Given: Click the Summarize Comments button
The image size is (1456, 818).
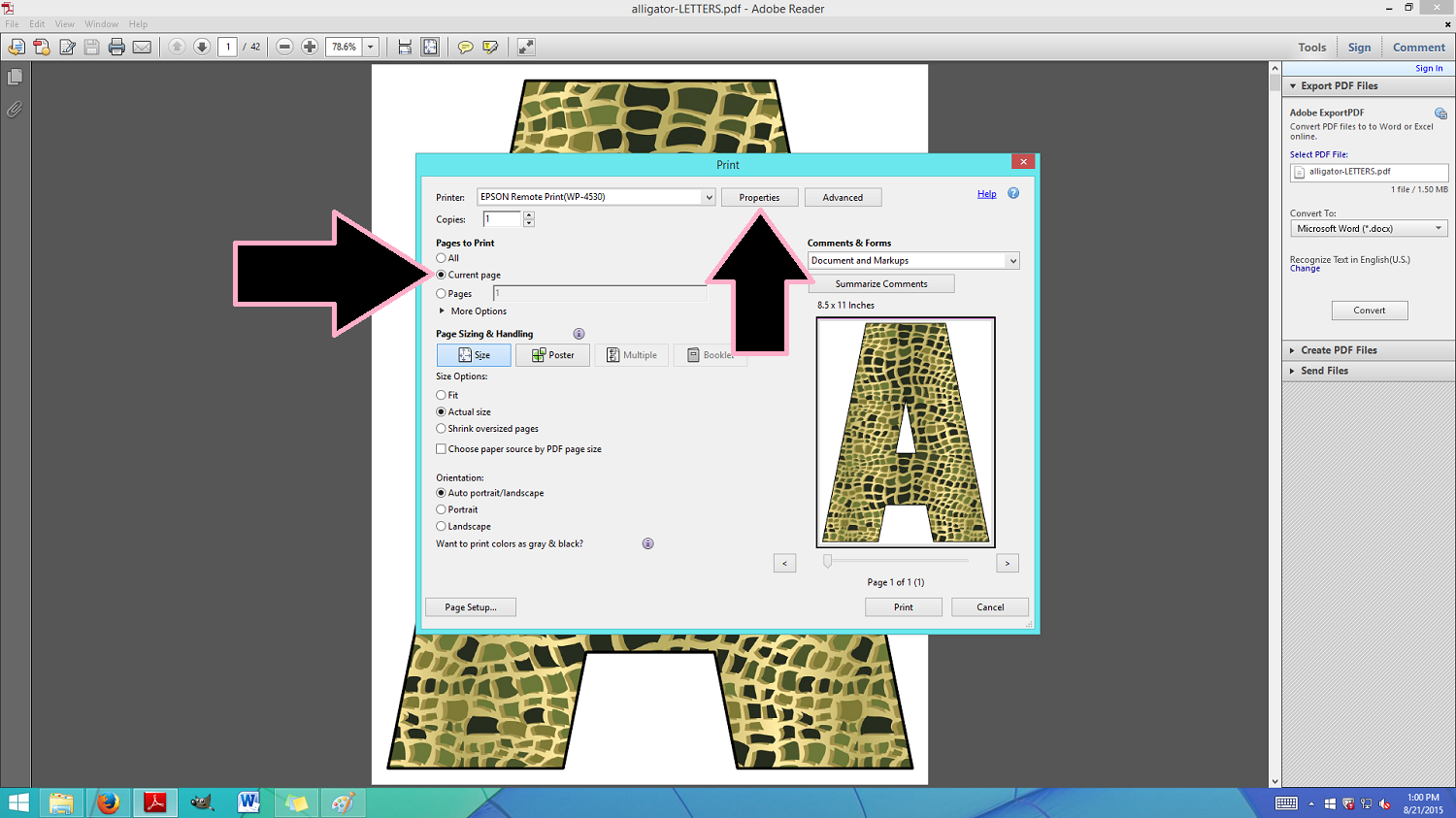Looking at the screenshot, I should click(881, 283).
